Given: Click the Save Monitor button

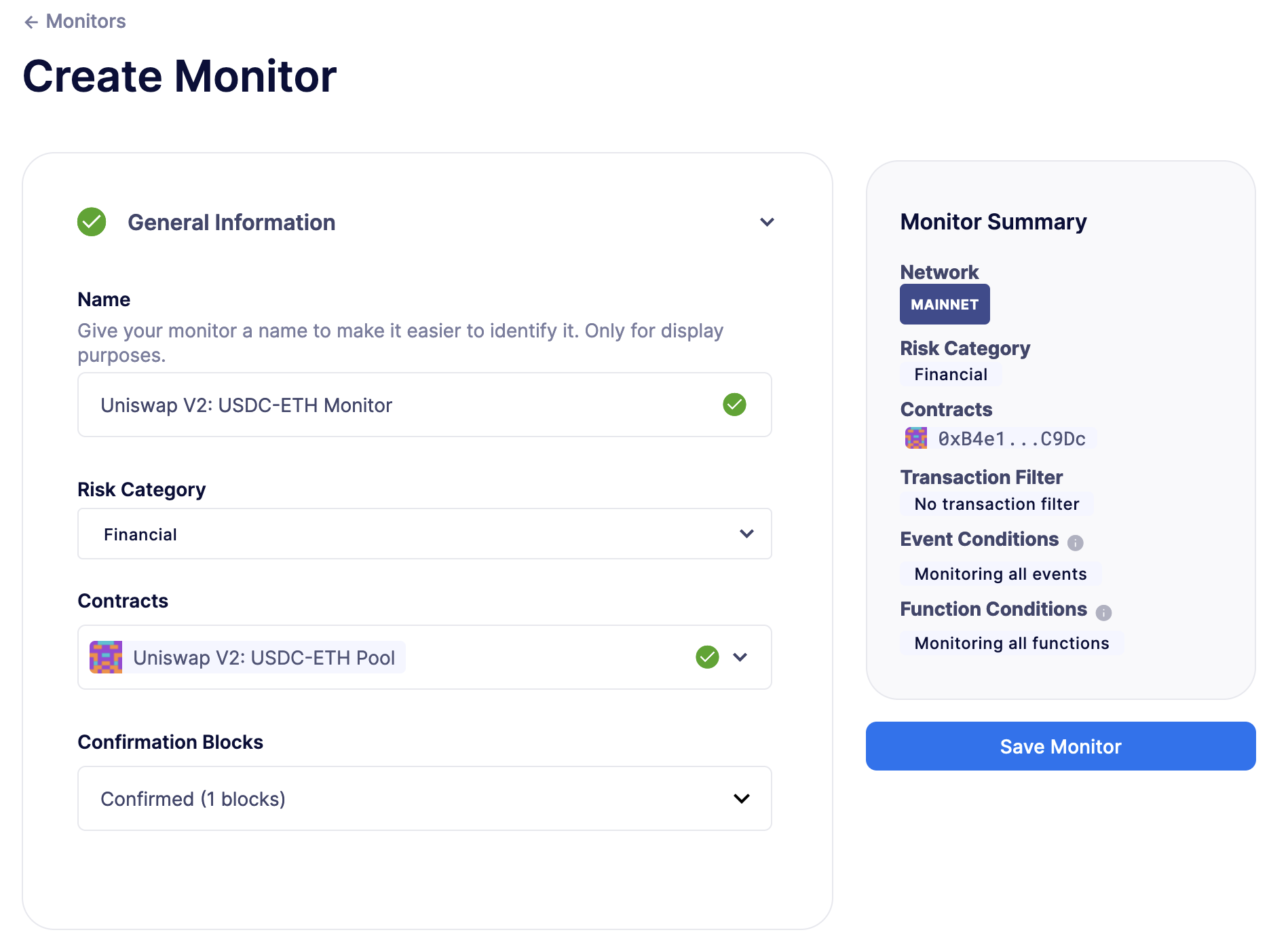Looking at the screenshot, I should [1061, 746].
